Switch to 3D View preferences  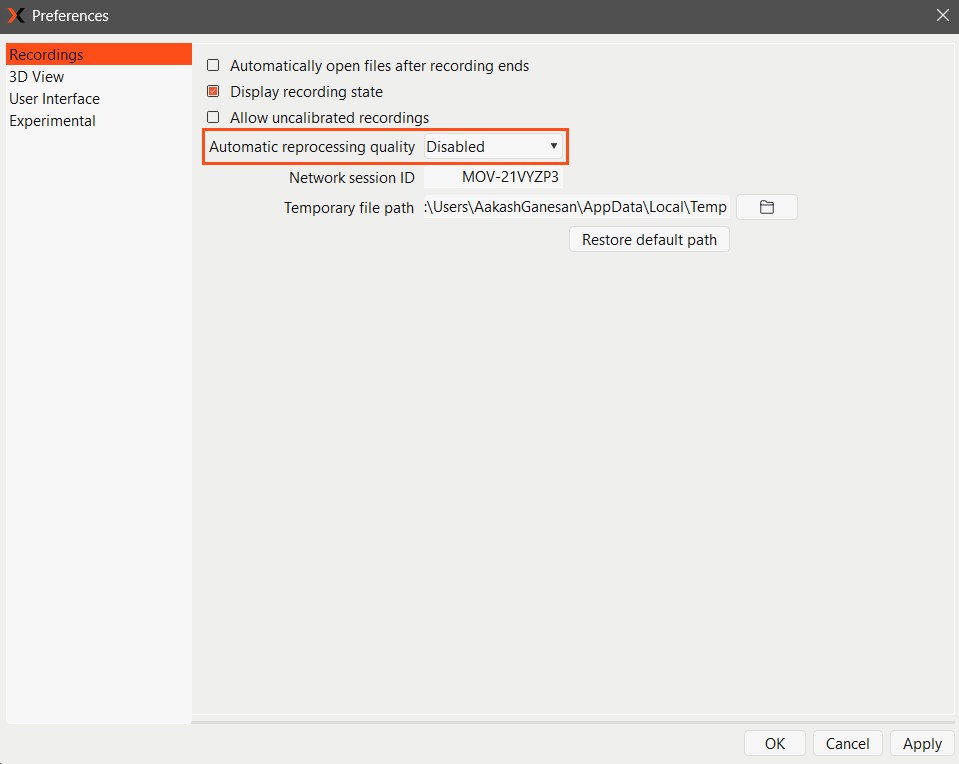pyautogui.click(x=98, y=76)
